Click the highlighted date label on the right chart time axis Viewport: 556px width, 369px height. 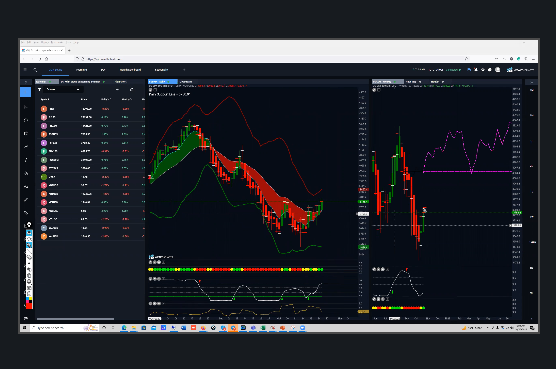coord(394,319)
